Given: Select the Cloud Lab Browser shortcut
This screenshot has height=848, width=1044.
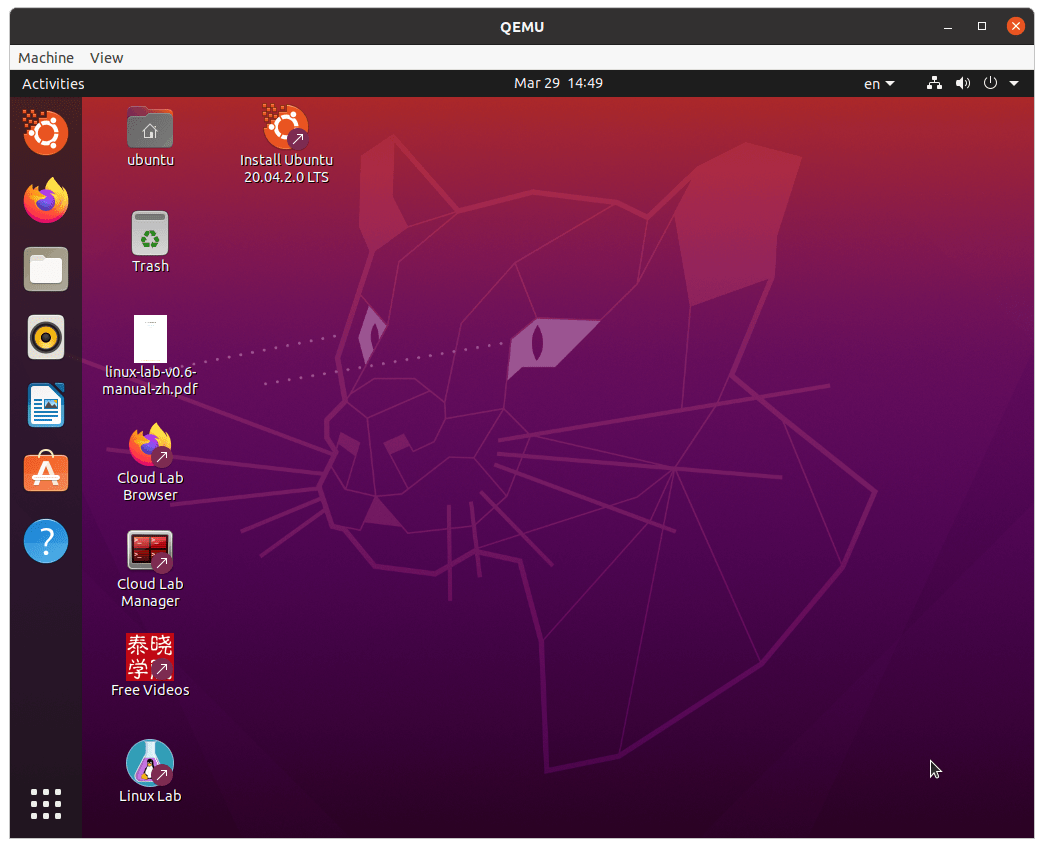Looking at the screenshot, I should tap(150, 462).
